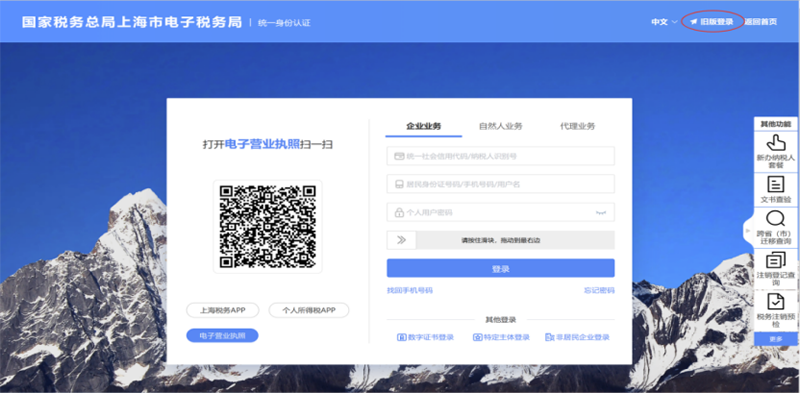
Task: Collapse the 其他功能 side panel arrow
Action: (x=748, y=231)
